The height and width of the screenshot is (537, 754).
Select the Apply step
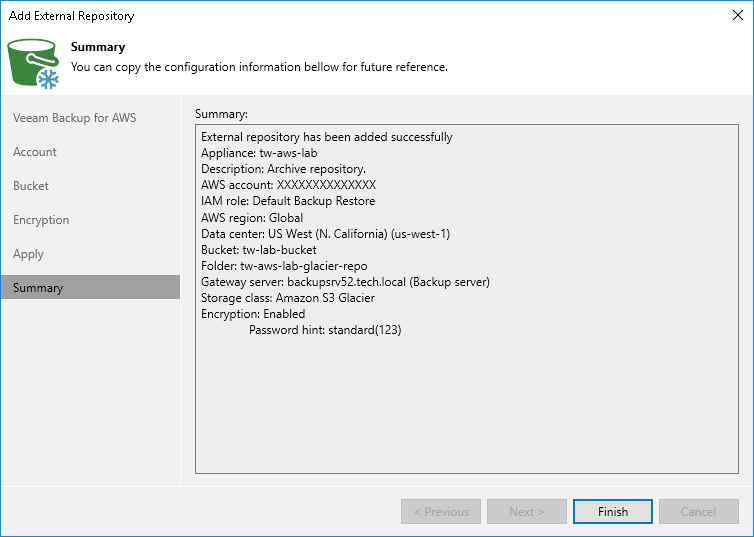[28, 254]
